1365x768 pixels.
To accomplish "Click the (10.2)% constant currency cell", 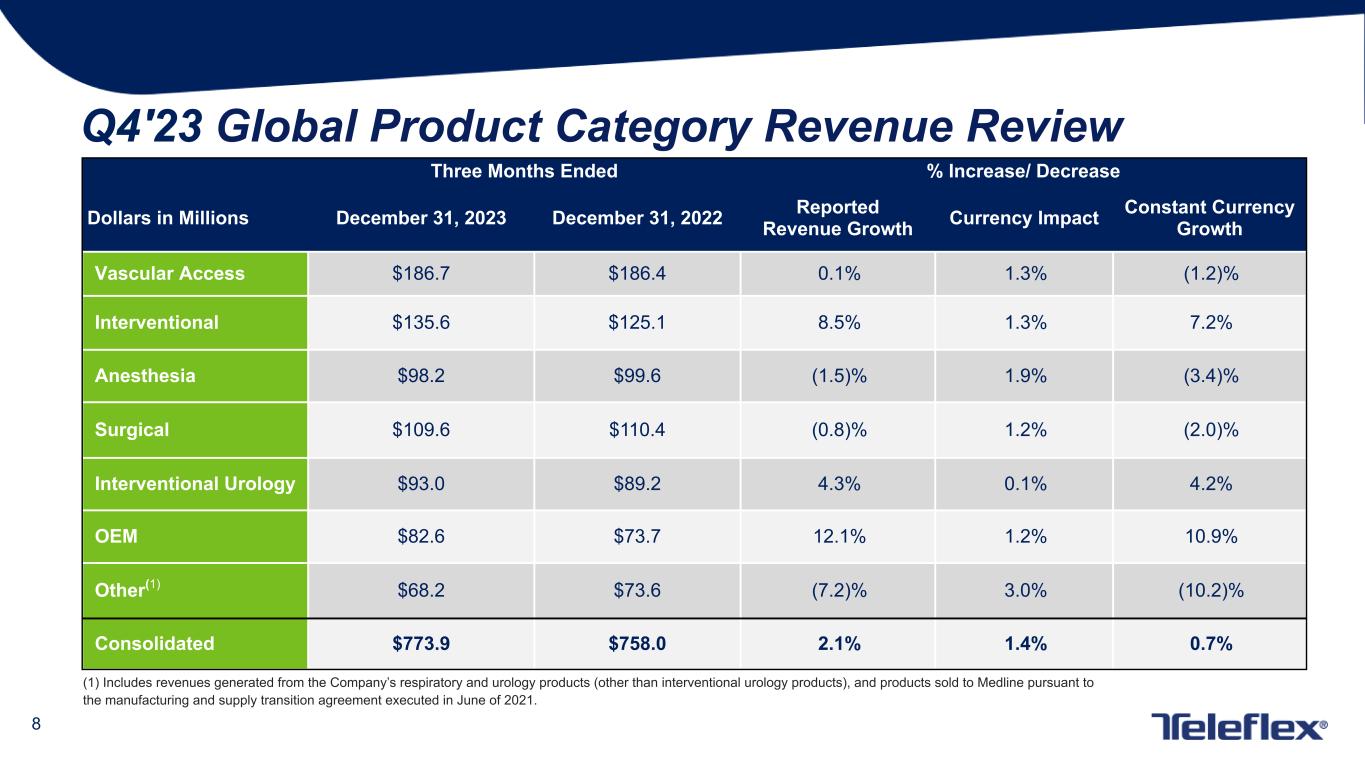I will point(1209,590).
